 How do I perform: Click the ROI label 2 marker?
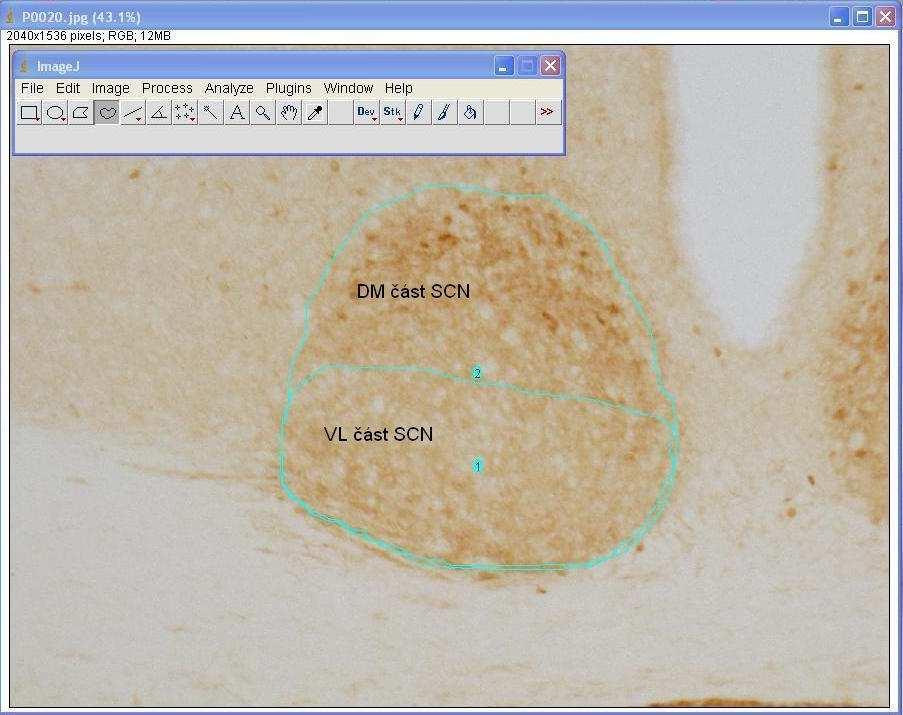tap(477, 374)
